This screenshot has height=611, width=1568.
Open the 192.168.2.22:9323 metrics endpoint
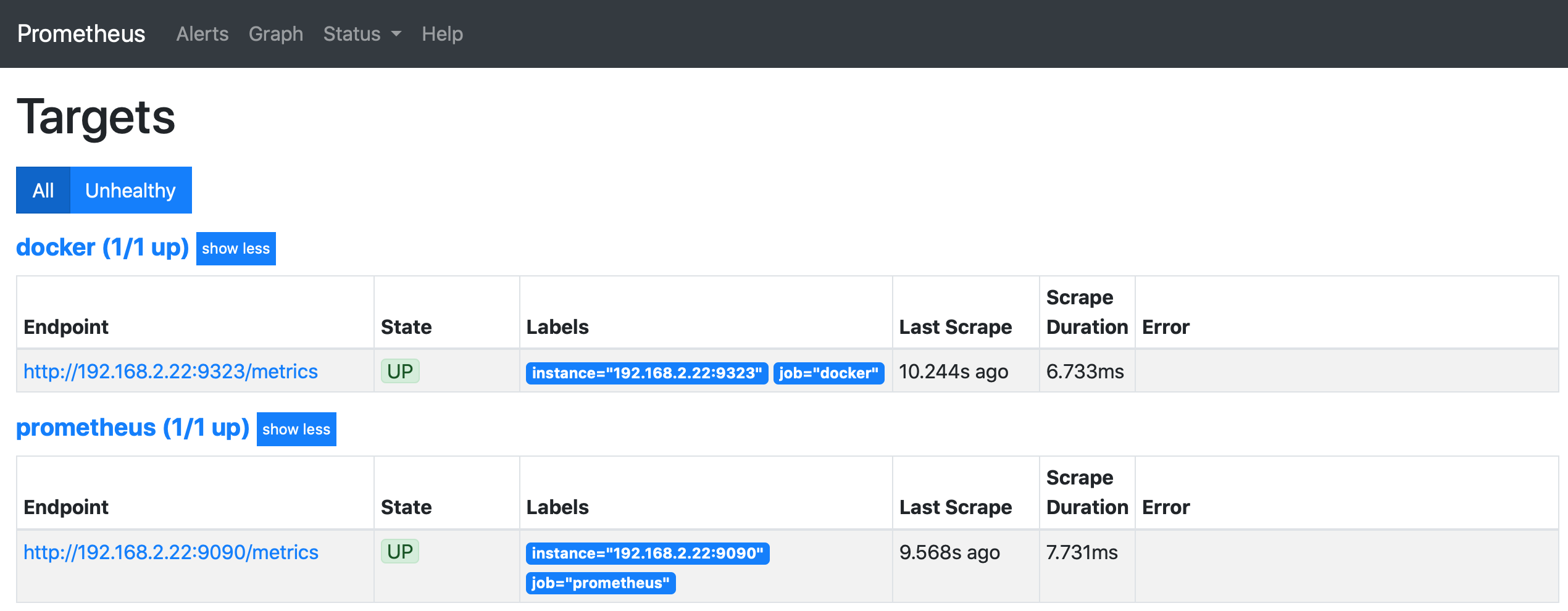[x=170, y=372]
